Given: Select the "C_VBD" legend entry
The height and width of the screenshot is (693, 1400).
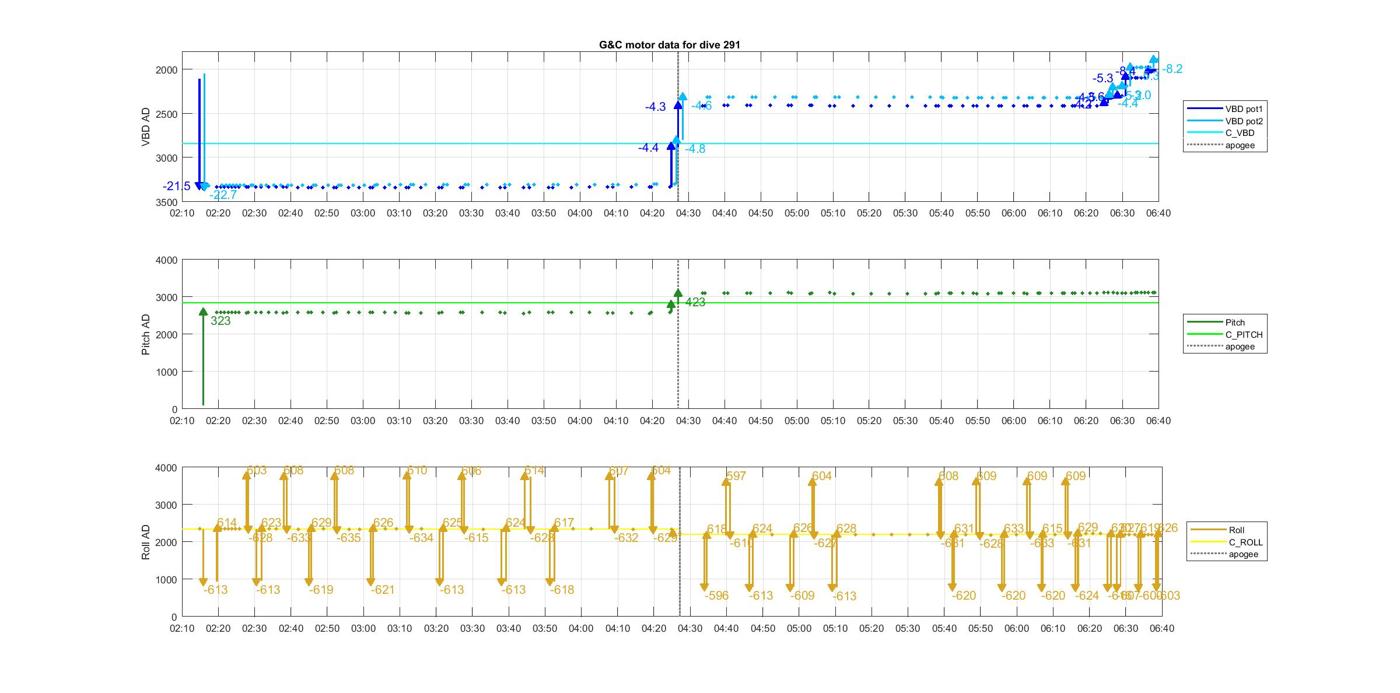Looking at the screenshot, I should pyautogui.click(x=1224, y=133).
